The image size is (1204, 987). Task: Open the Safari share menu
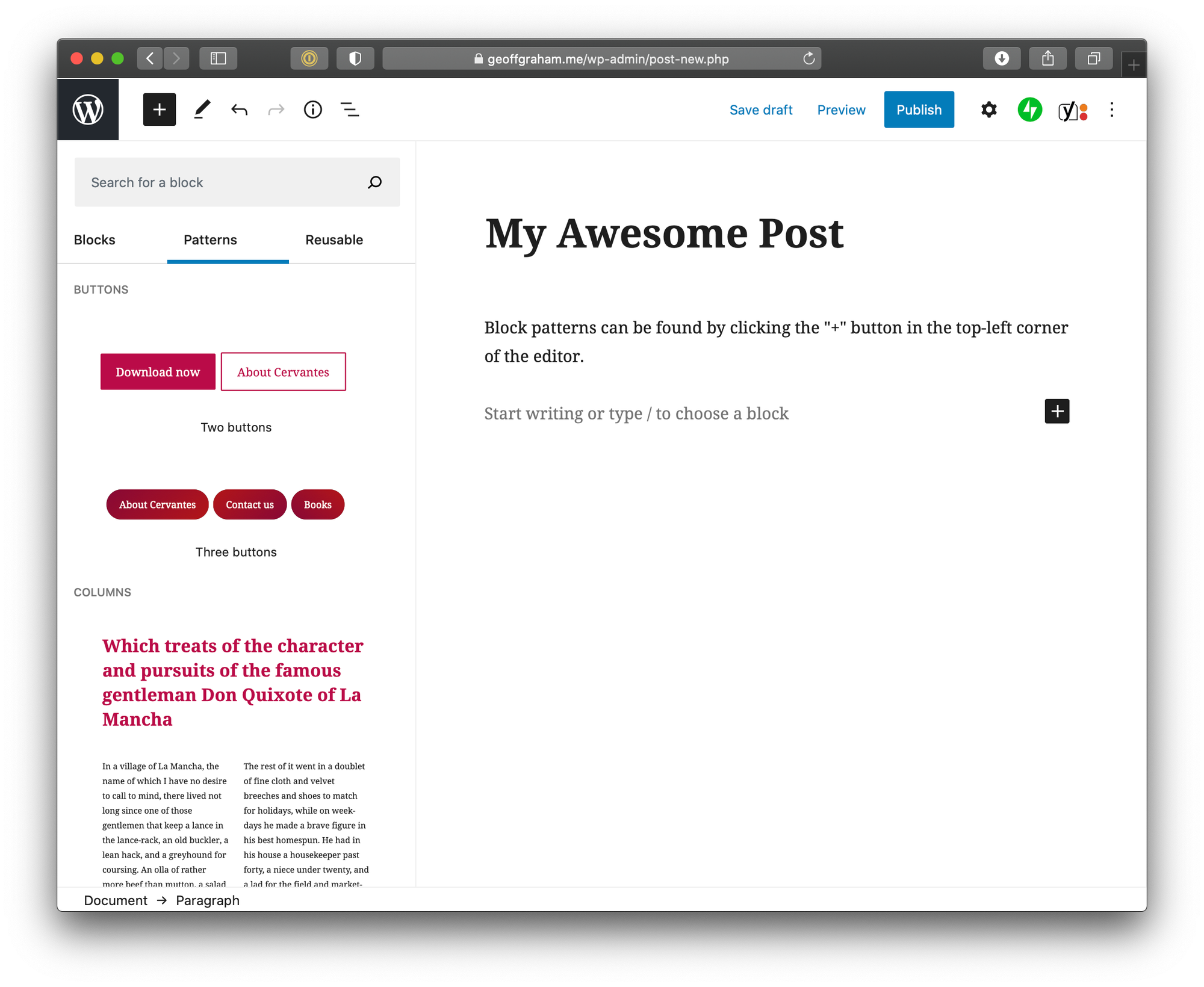(x=1047, y=58)
